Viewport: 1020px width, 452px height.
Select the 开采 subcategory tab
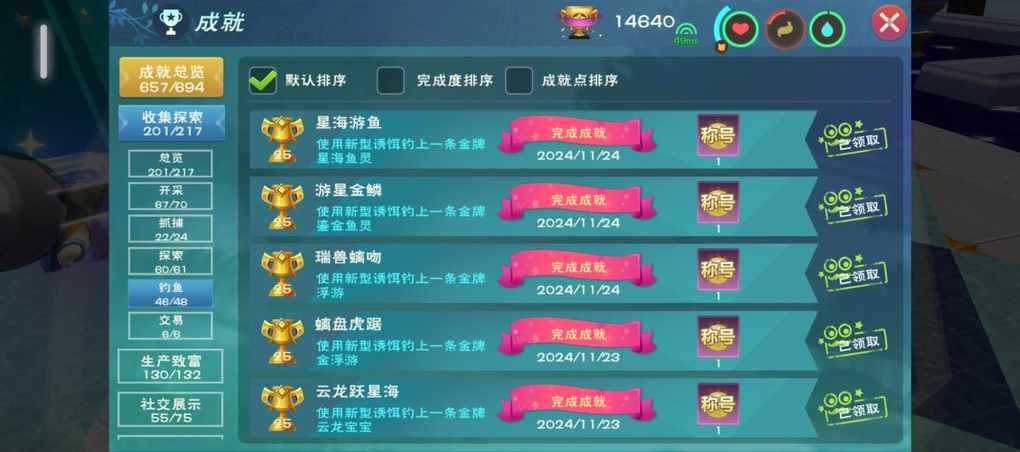coord(170,196)
